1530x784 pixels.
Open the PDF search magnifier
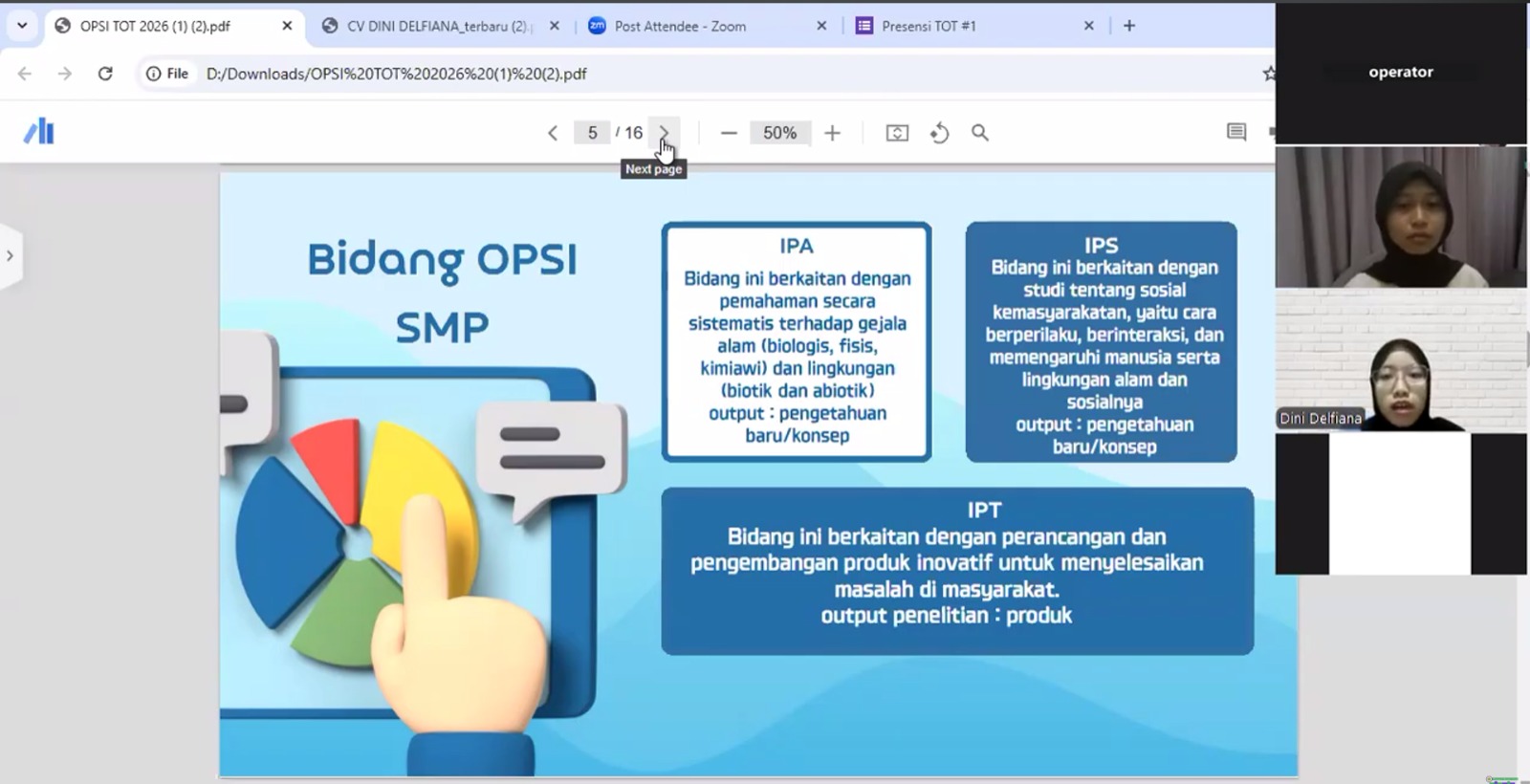[980, 133]
